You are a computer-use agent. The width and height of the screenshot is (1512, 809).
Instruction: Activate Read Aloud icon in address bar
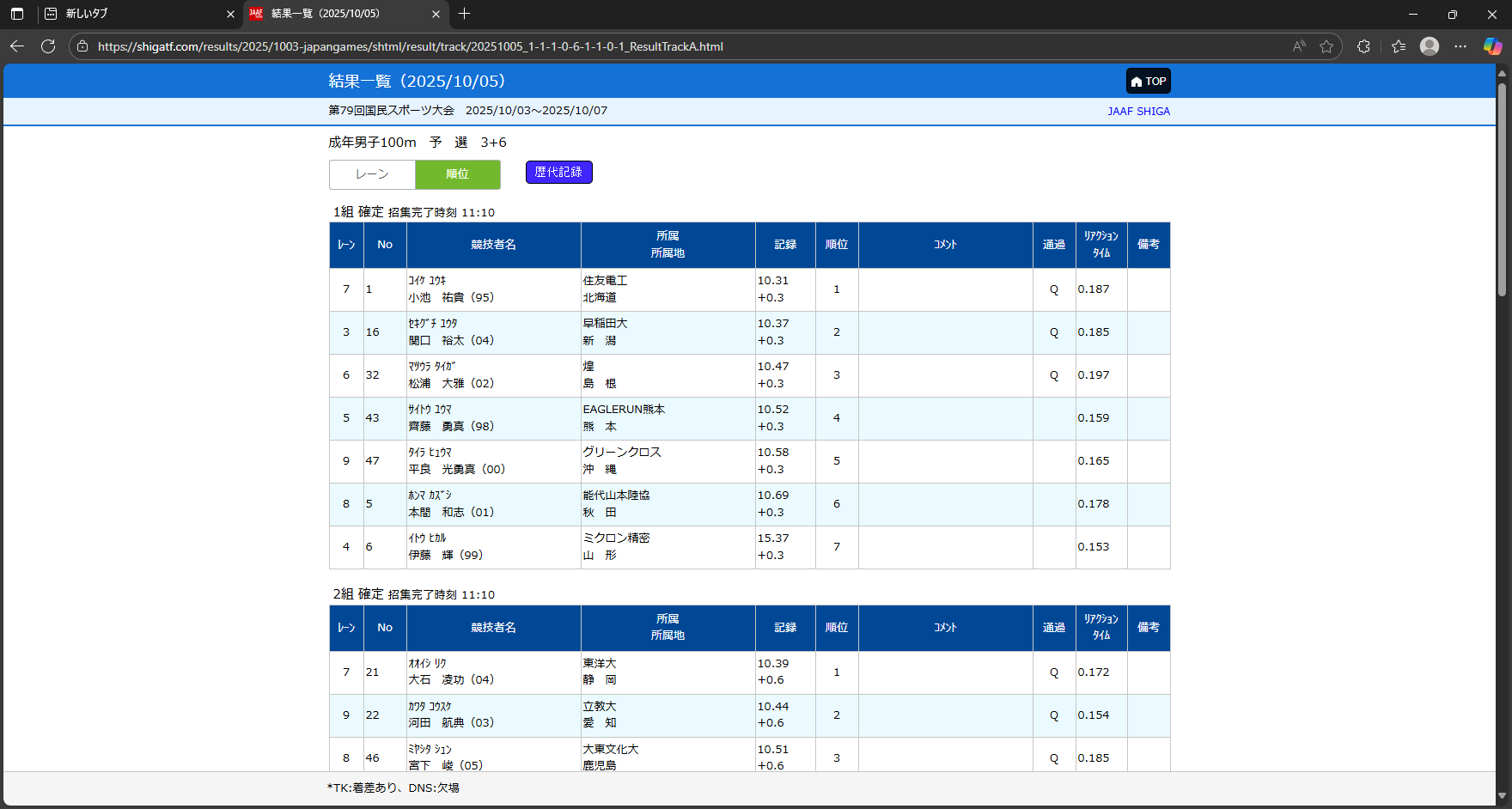1299,46
